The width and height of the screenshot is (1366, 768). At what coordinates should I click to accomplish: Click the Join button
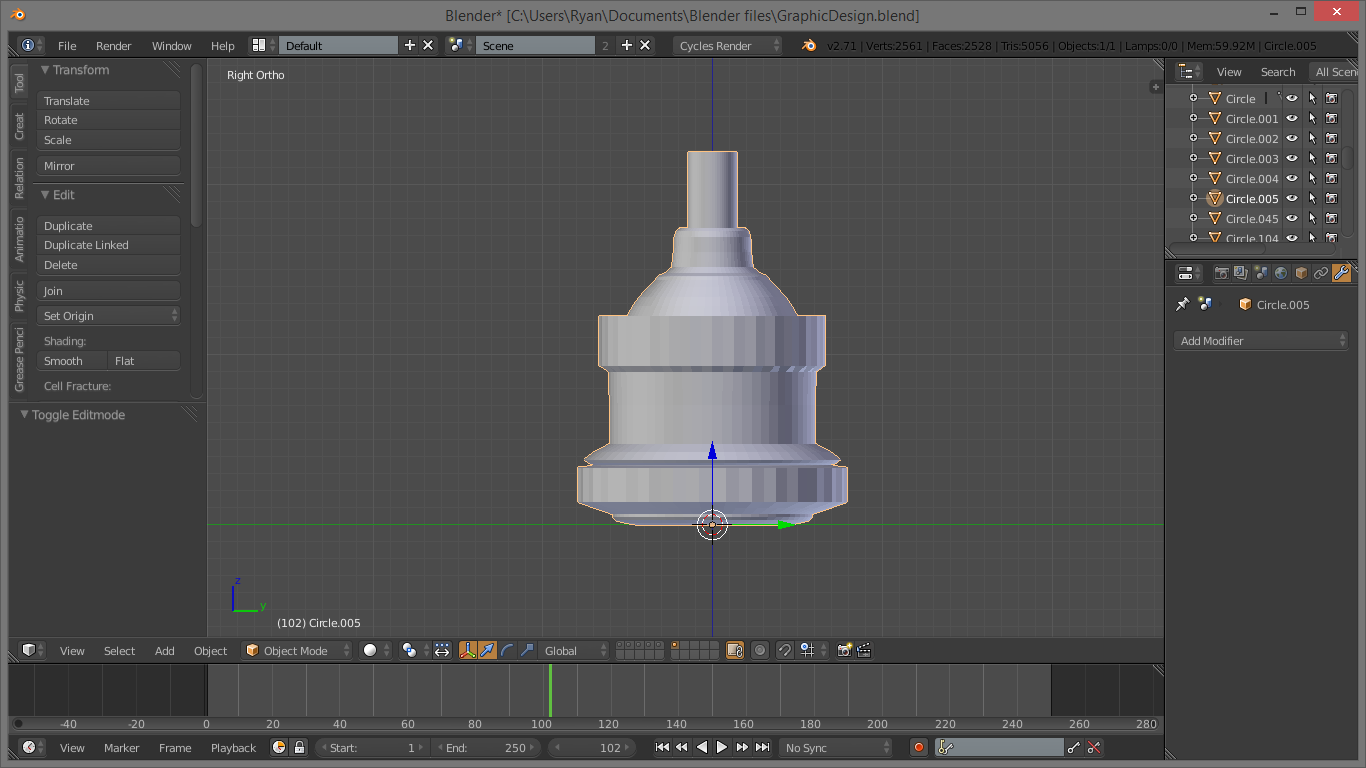[108, 291]
